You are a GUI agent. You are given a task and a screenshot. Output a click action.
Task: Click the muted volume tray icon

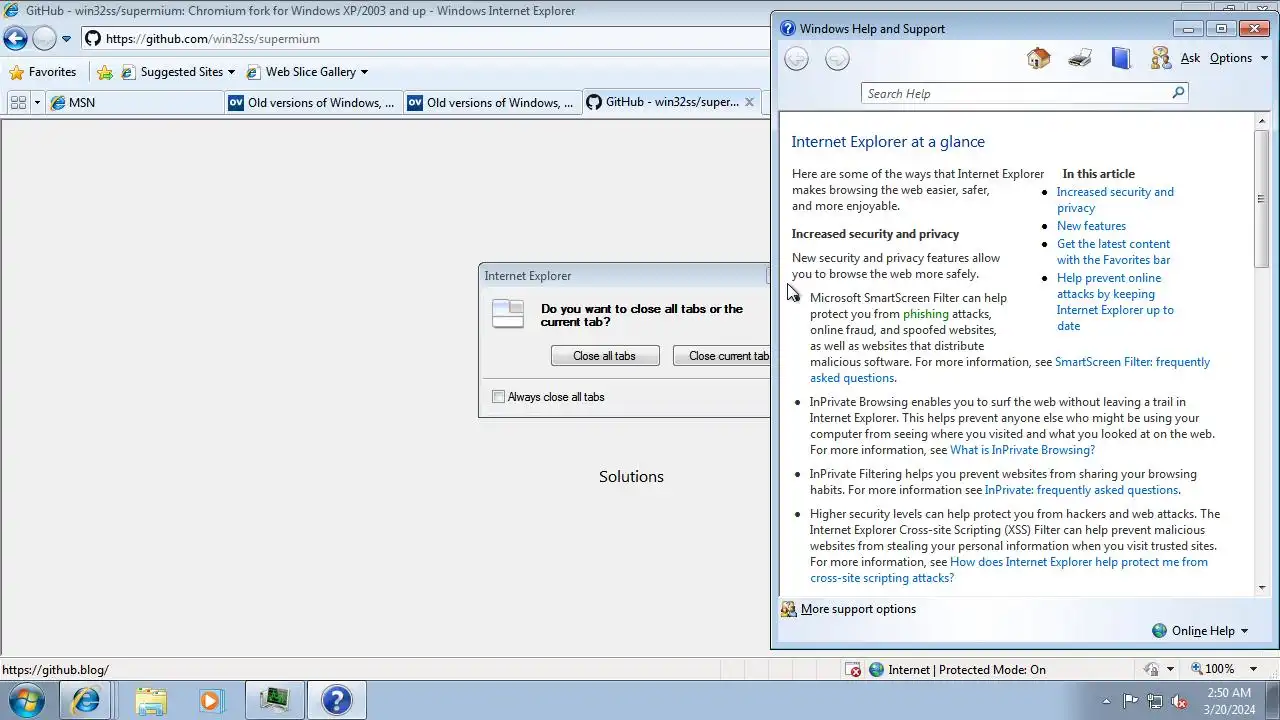pyautogui.click(x=1179, y=701)
